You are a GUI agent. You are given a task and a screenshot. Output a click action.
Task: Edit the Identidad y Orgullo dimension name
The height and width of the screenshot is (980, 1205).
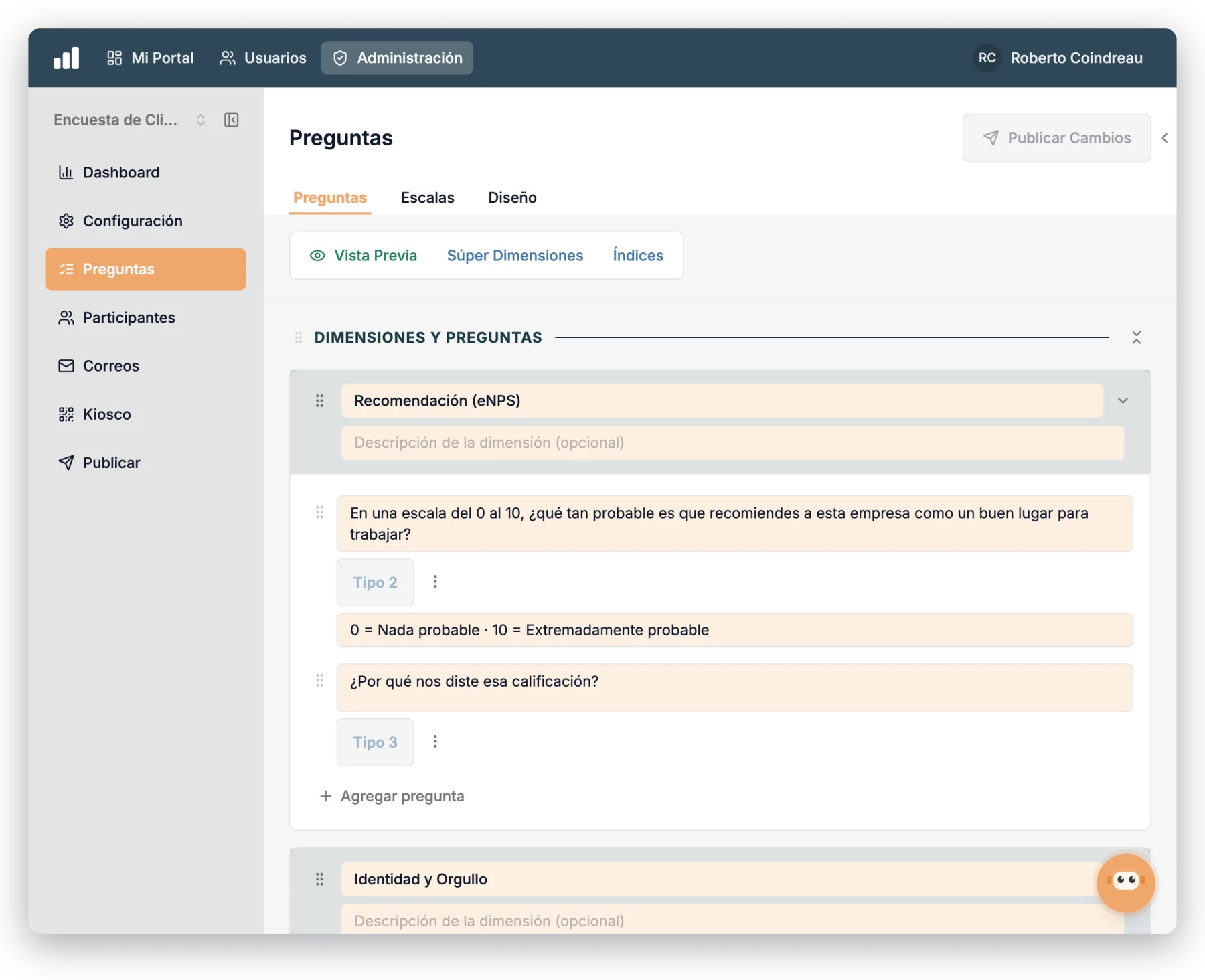[722, 879]
